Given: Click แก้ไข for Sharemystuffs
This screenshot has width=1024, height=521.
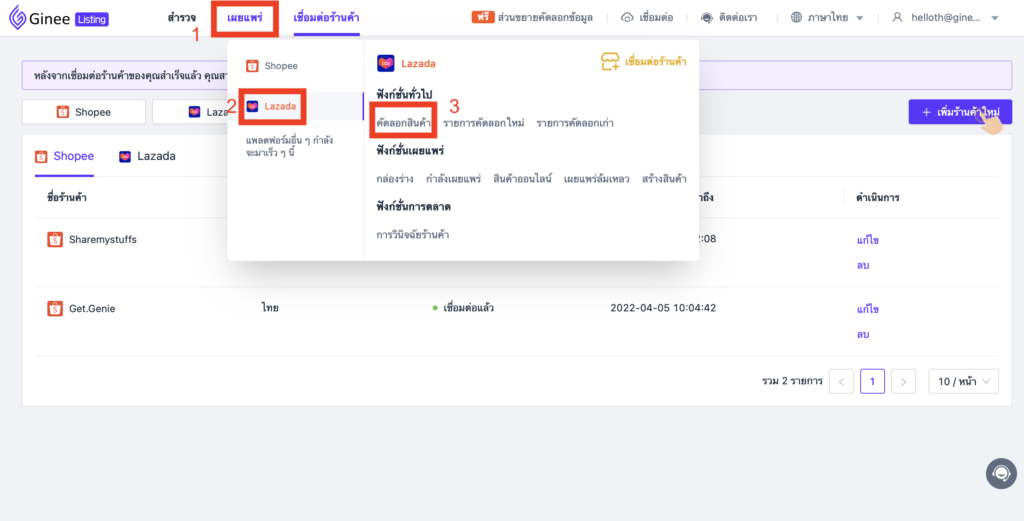Looking at the screenshot, I should point(867,240).
